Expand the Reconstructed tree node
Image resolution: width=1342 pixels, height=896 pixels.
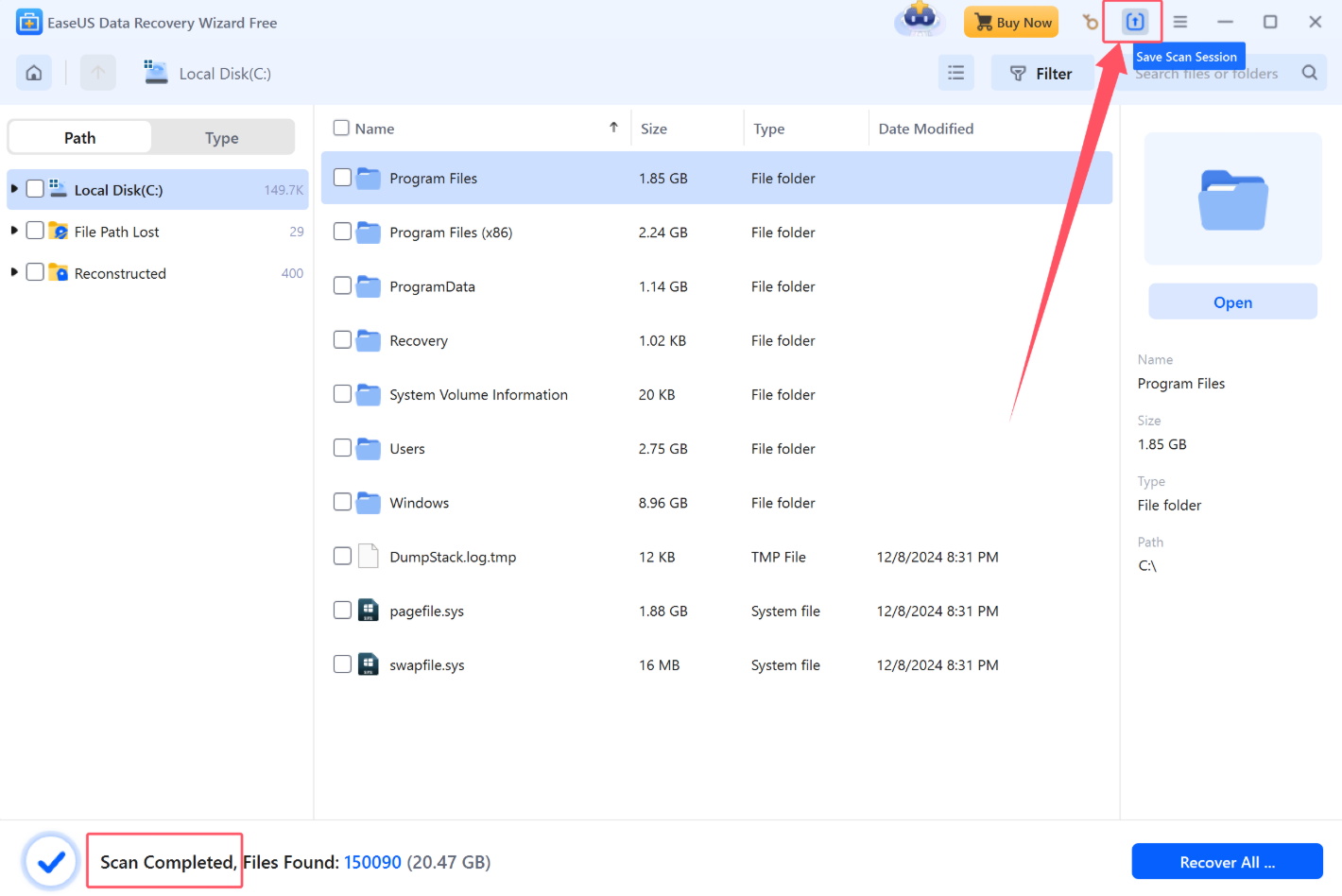pyautogui.click(x=14, y=272)
